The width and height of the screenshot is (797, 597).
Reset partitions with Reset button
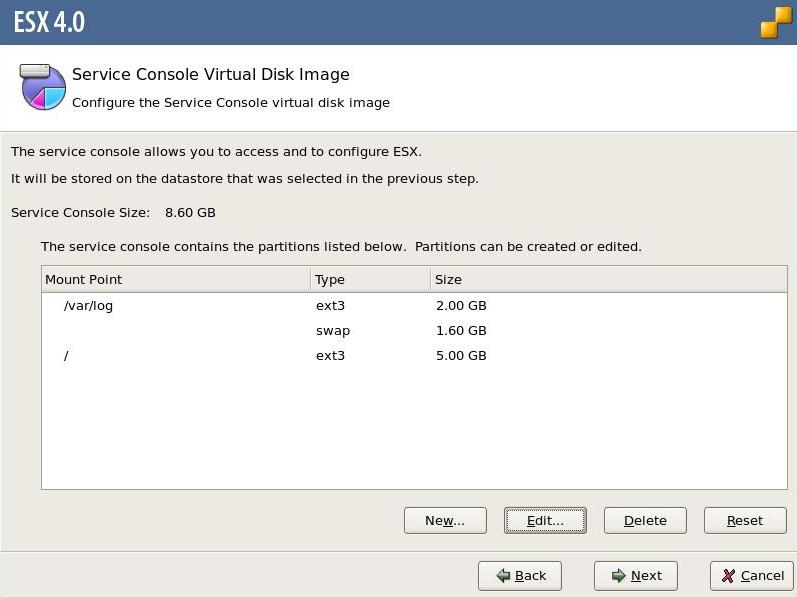pos(745,520)
